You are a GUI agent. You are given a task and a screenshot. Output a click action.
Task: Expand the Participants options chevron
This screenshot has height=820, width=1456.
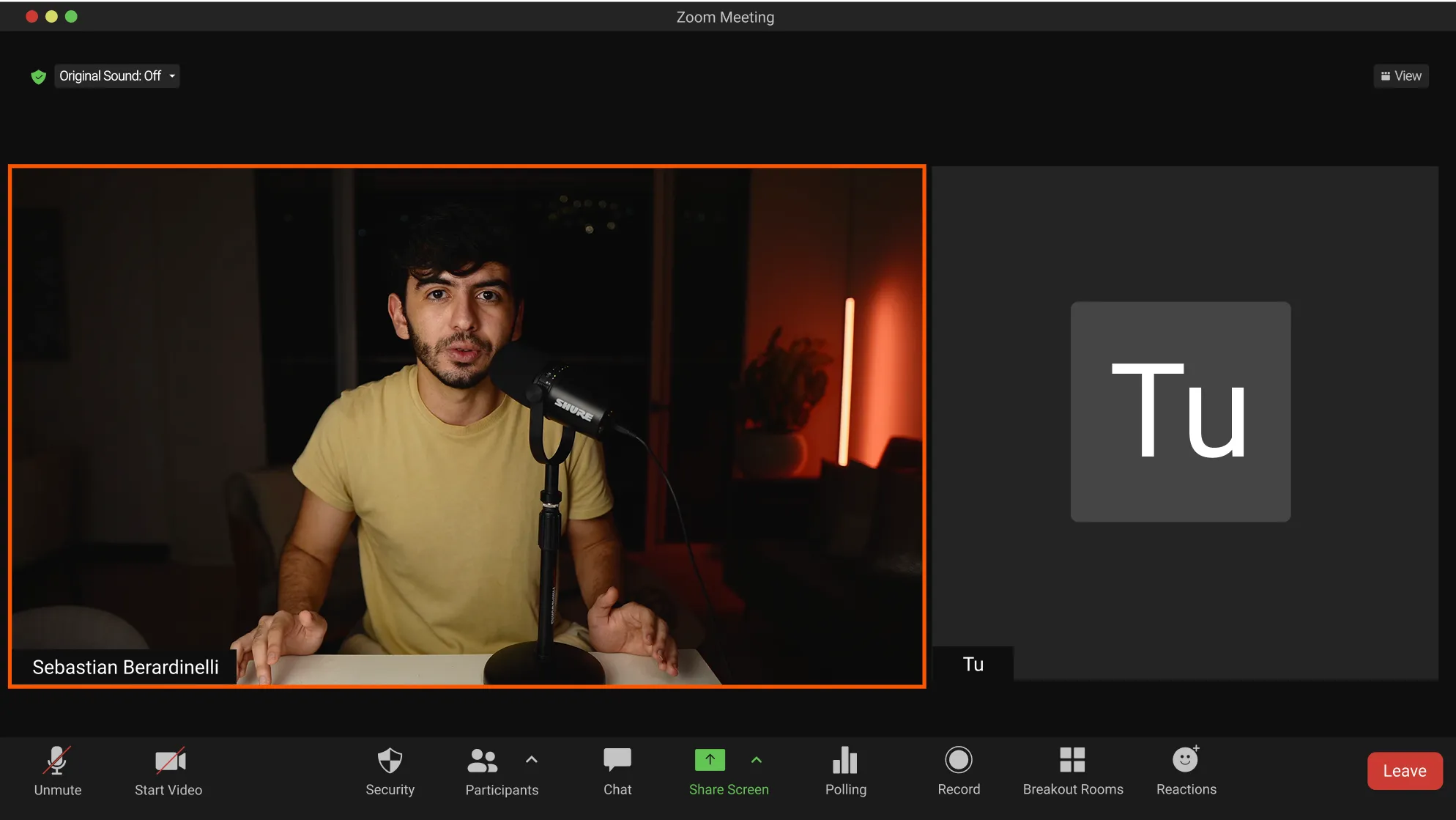pyautogui.click(x=532, y=760)
